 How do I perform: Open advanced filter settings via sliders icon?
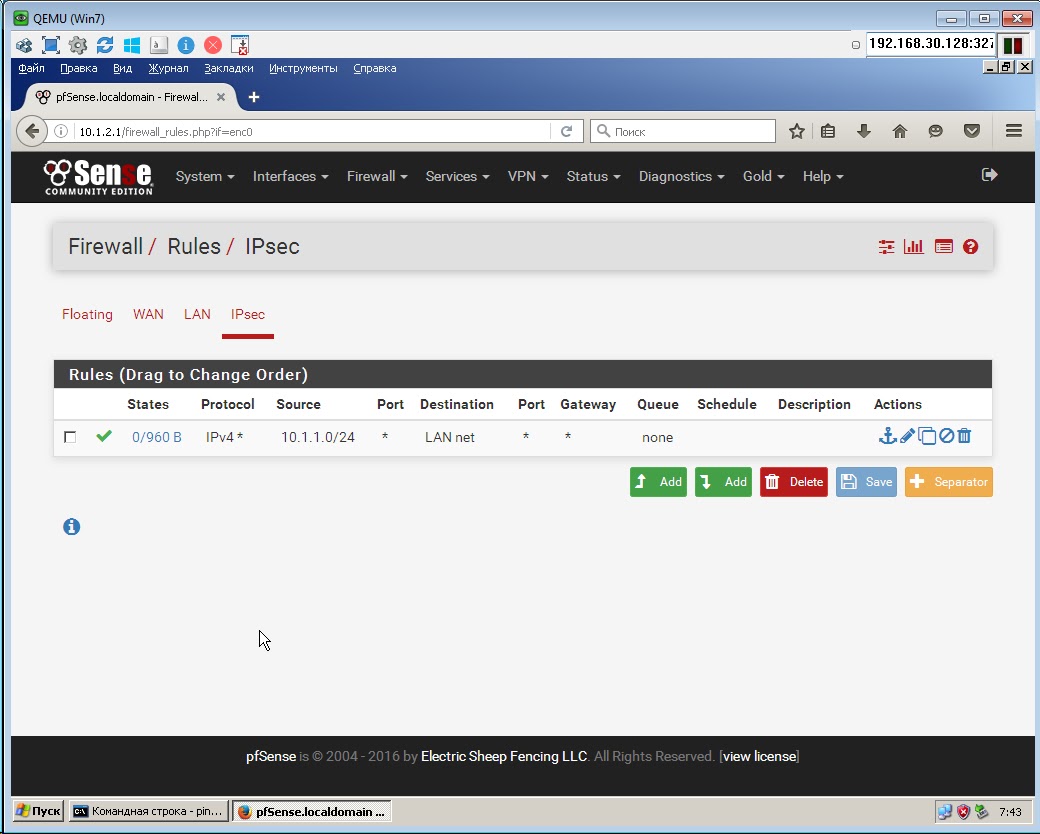[x=885, y=246]
